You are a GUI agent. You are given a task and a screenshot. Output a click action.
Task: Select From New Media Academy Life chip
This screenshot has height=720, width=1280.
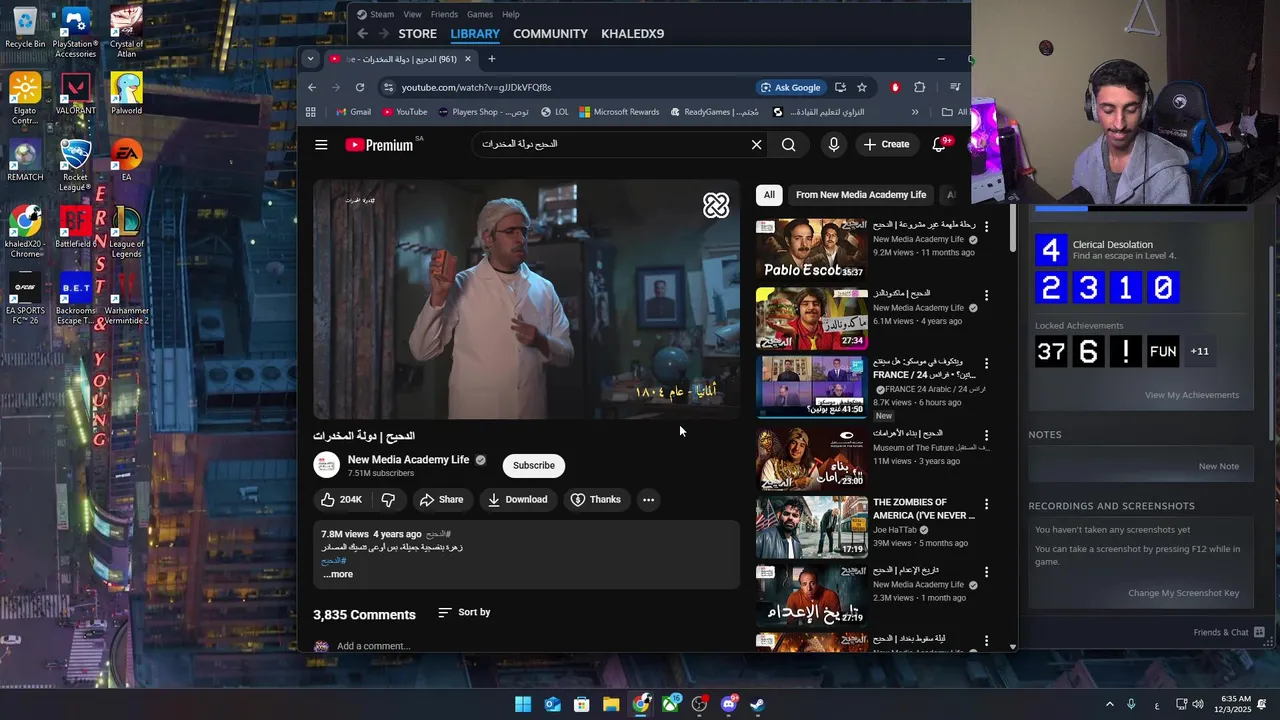861,195
